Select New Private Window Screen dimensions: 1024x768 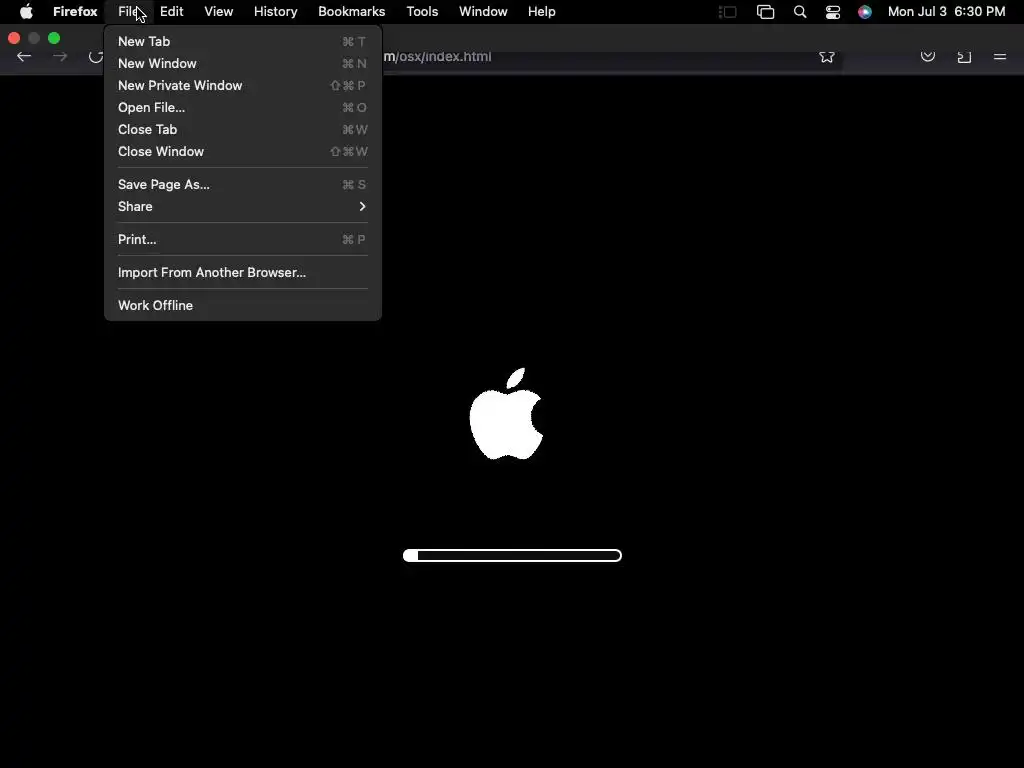click(x=242, y=86)
